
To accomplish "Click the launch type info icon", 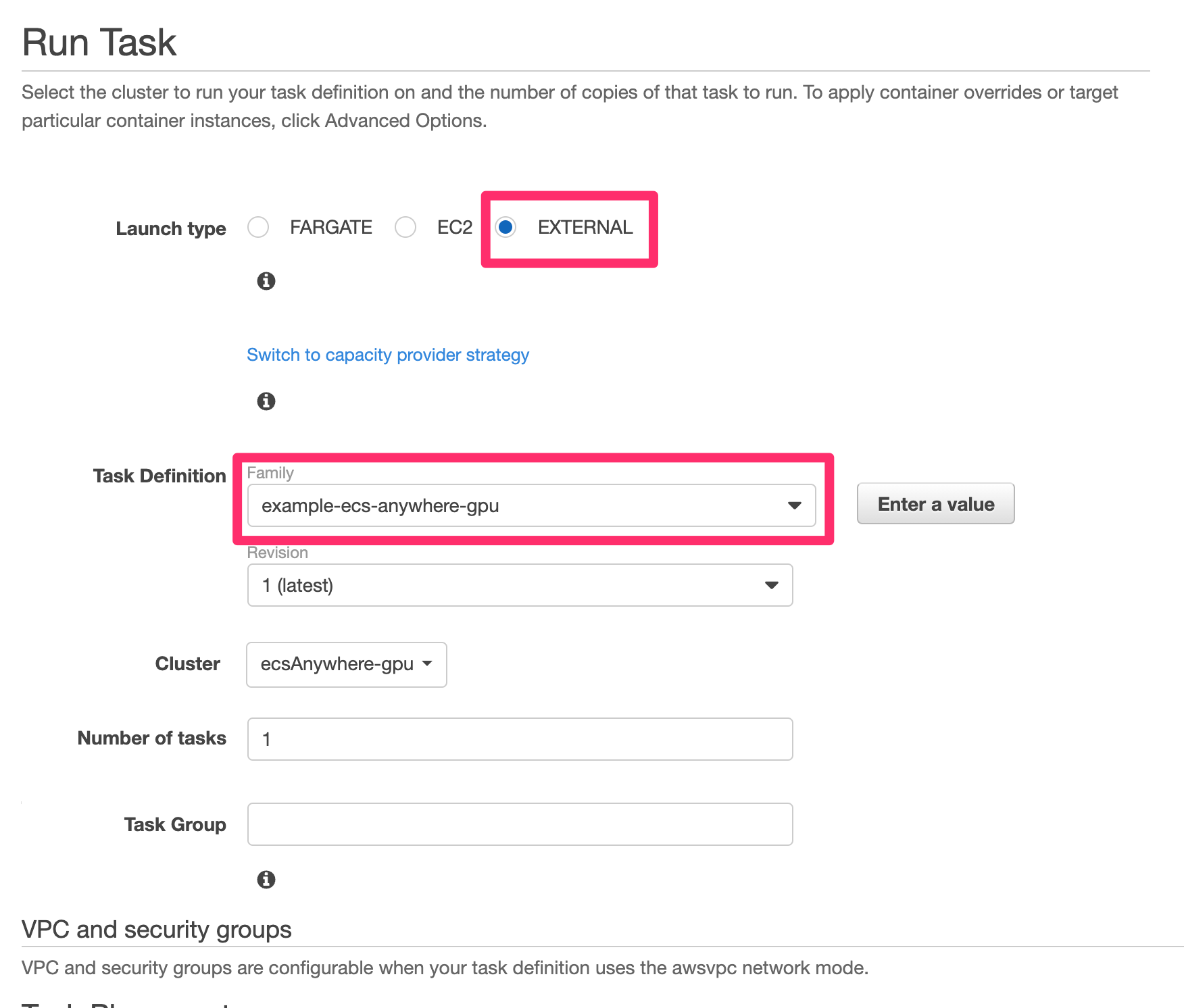I will pos(266,281).
